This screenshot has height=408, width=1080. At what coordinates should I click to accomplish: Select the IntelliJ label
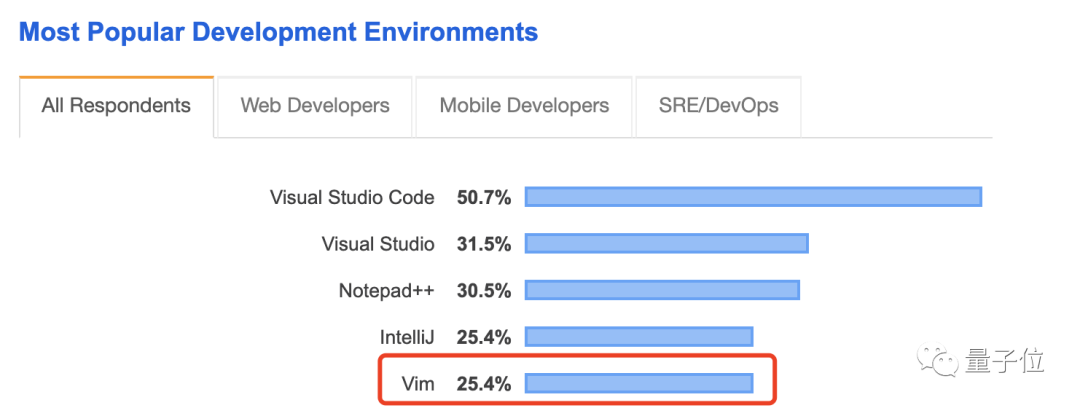coord(405,337)
